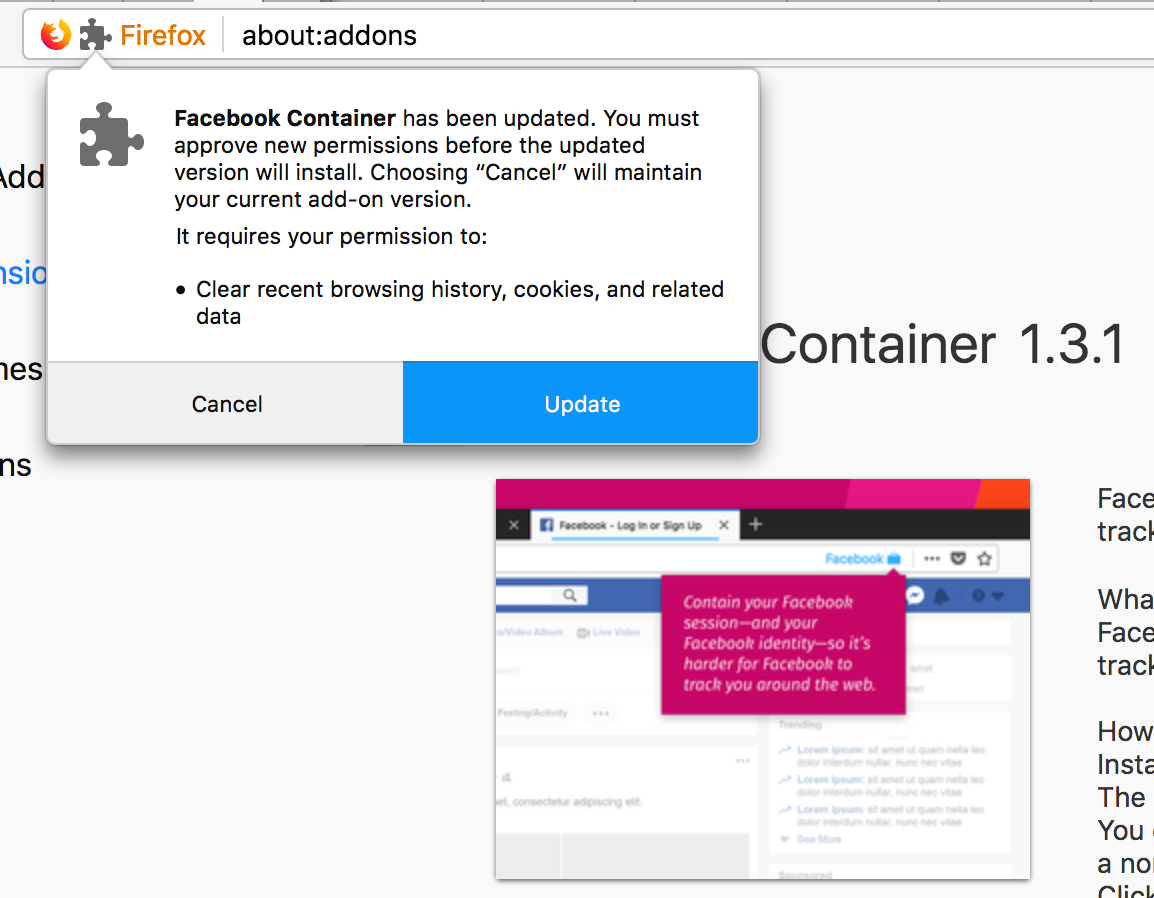Screen dimensions: 1154x898
Task: Click the large puzzle icon in the permission popup
Action: pyautogui.click(x=111, y=134)
